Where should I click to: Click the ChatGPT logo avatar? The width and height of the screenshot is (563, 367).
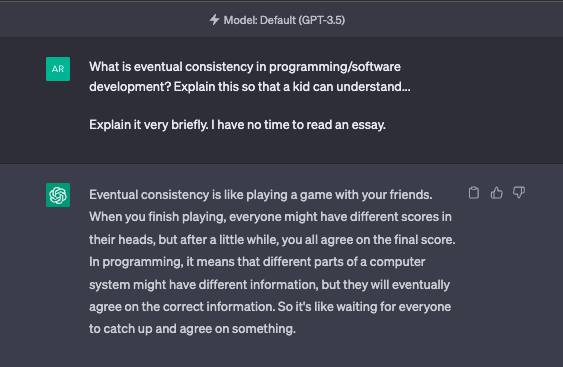click(58, 195)
